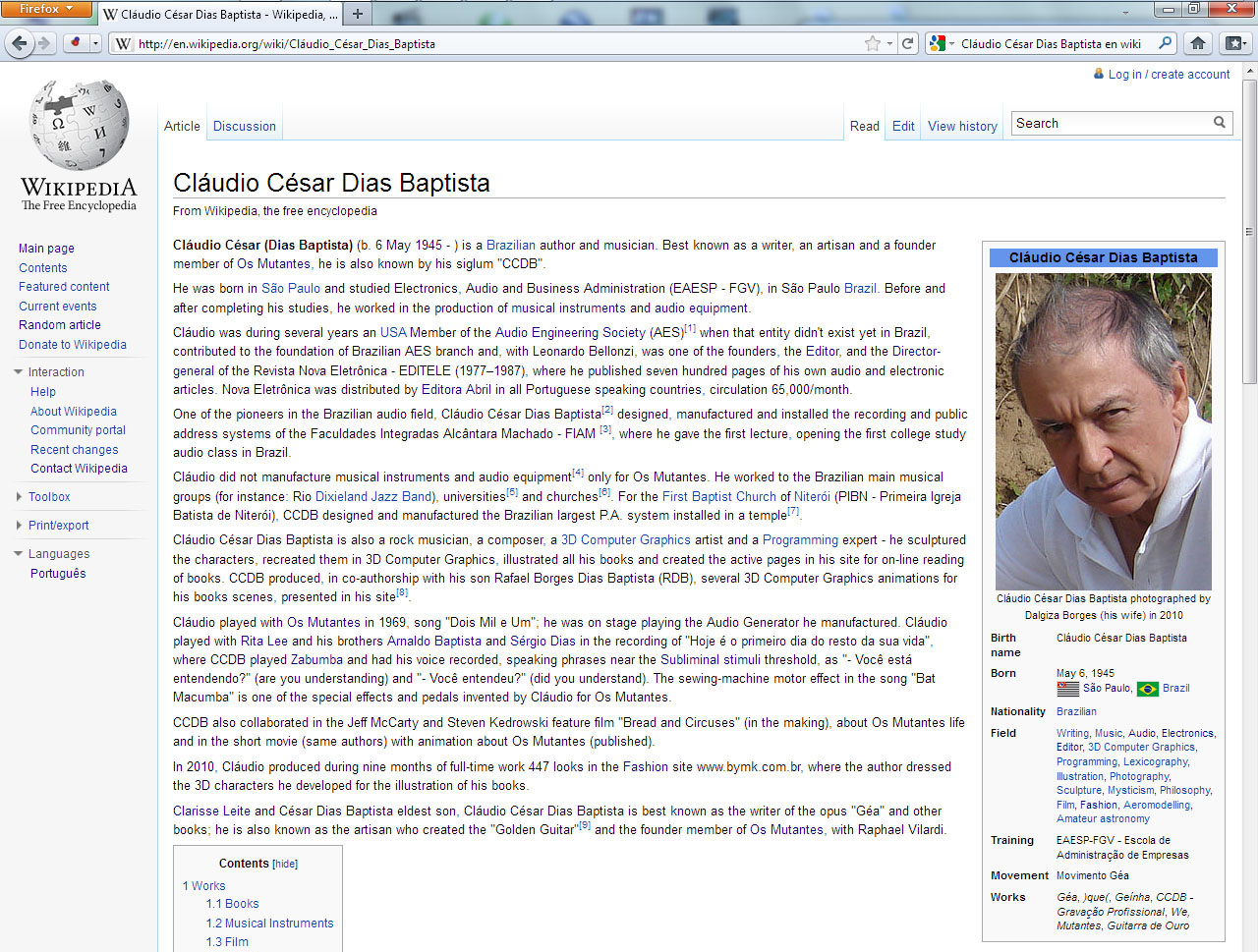Bookmark this page using the star icon
The width and height of the screenshot is (1258, 952).
pos(872,43)
